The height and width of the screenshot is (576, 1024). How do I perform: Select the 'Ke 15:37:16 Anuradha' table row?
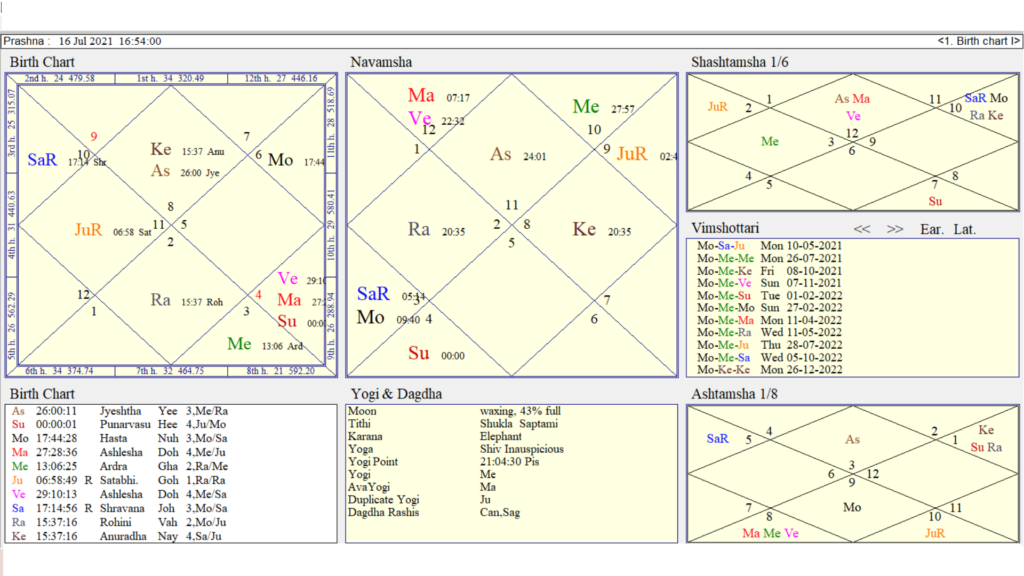click(120, 536)
